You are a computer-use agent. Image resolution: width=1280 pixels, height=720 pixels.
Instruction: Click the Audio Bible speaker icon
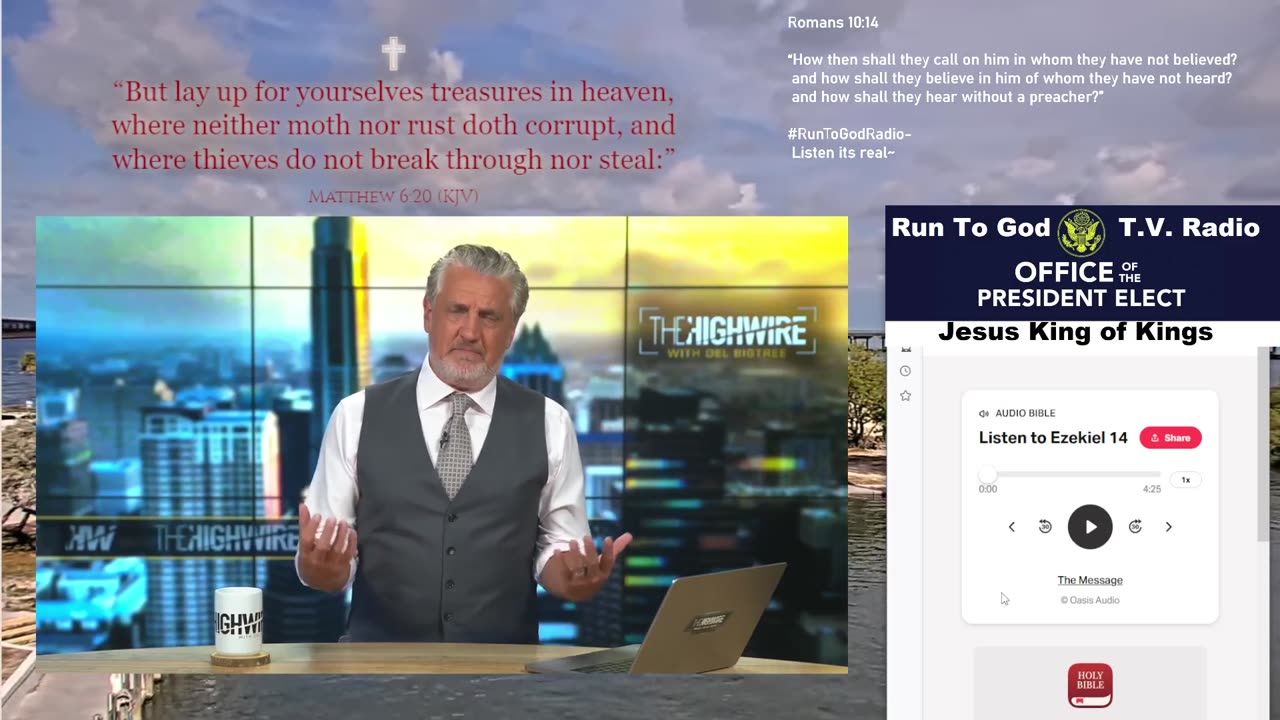pos(984,413)
